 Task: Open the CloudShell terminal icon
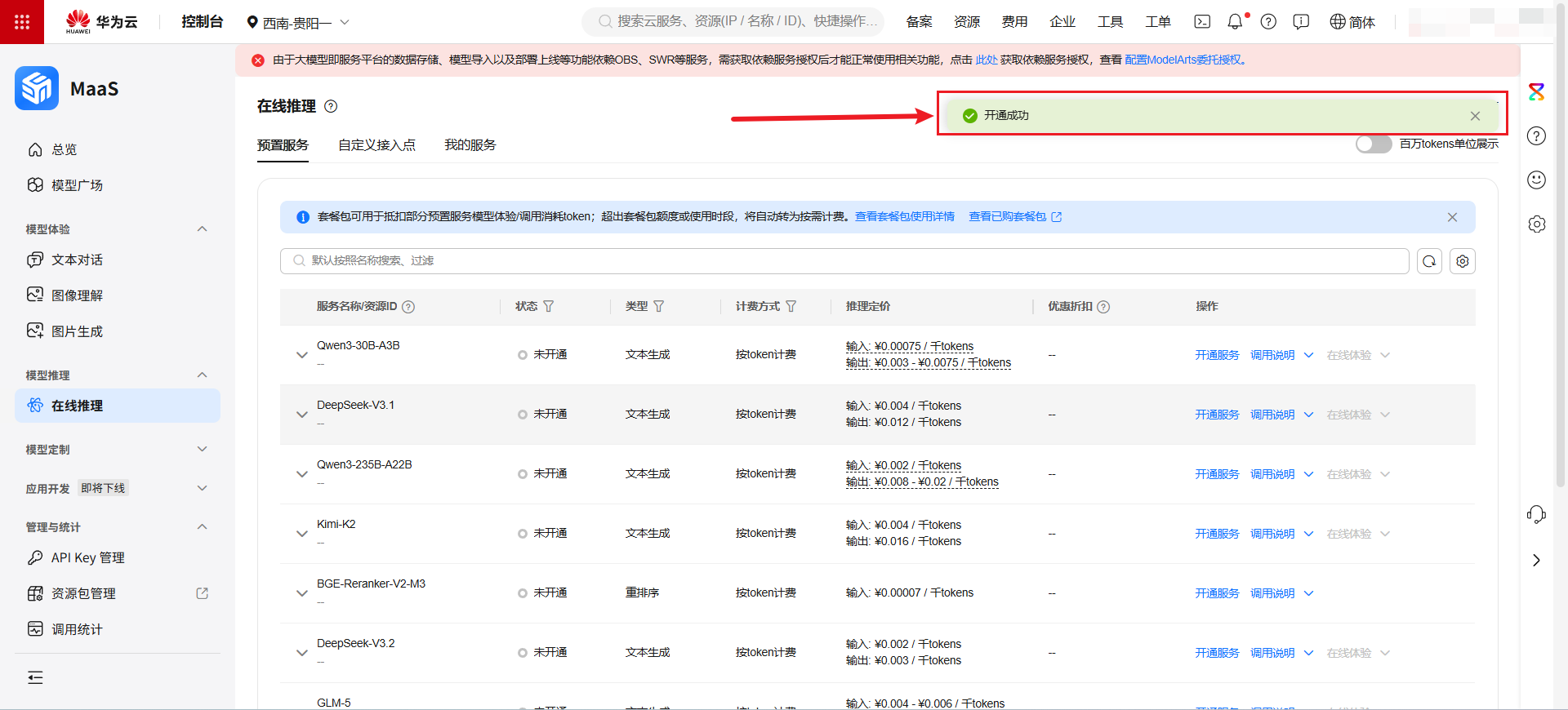(x=1202, y=22)
